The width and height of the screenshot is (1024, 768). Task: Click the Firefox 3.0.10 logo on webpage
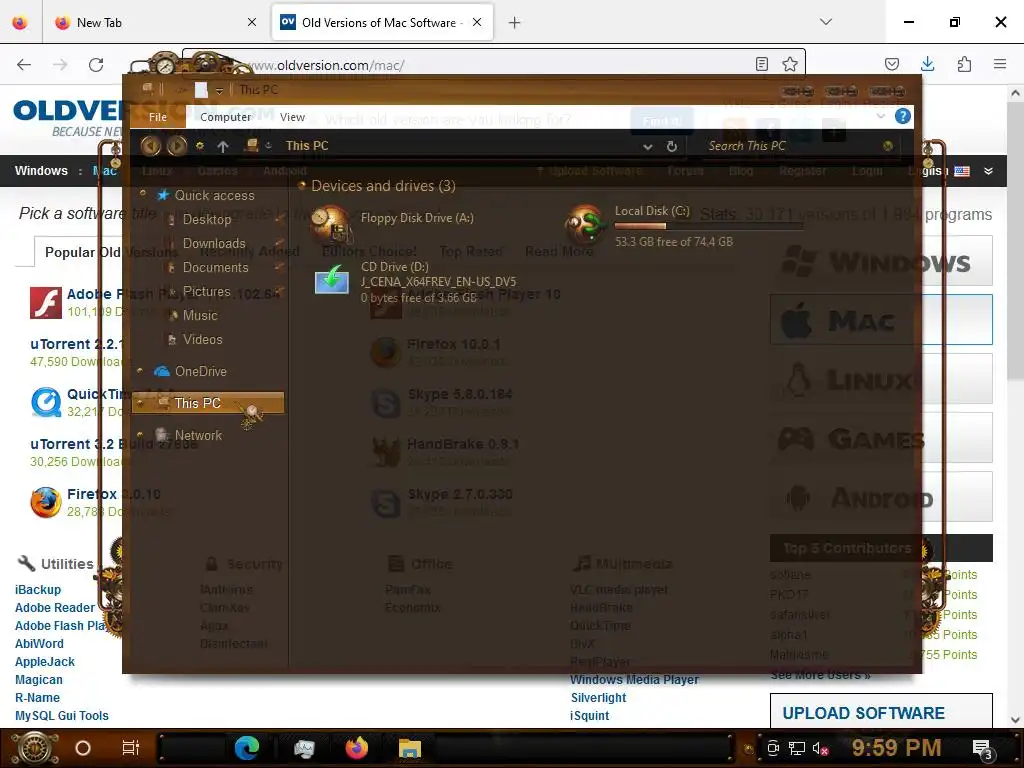[x=46, y=502]
